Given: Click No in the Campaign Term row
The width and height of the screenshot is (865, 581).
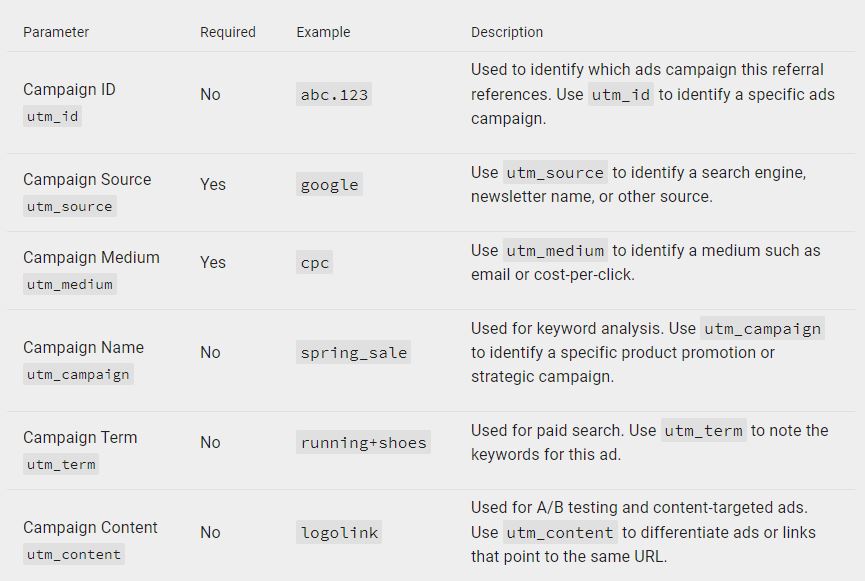Looking at the screenshot, I should pos(210,443).
